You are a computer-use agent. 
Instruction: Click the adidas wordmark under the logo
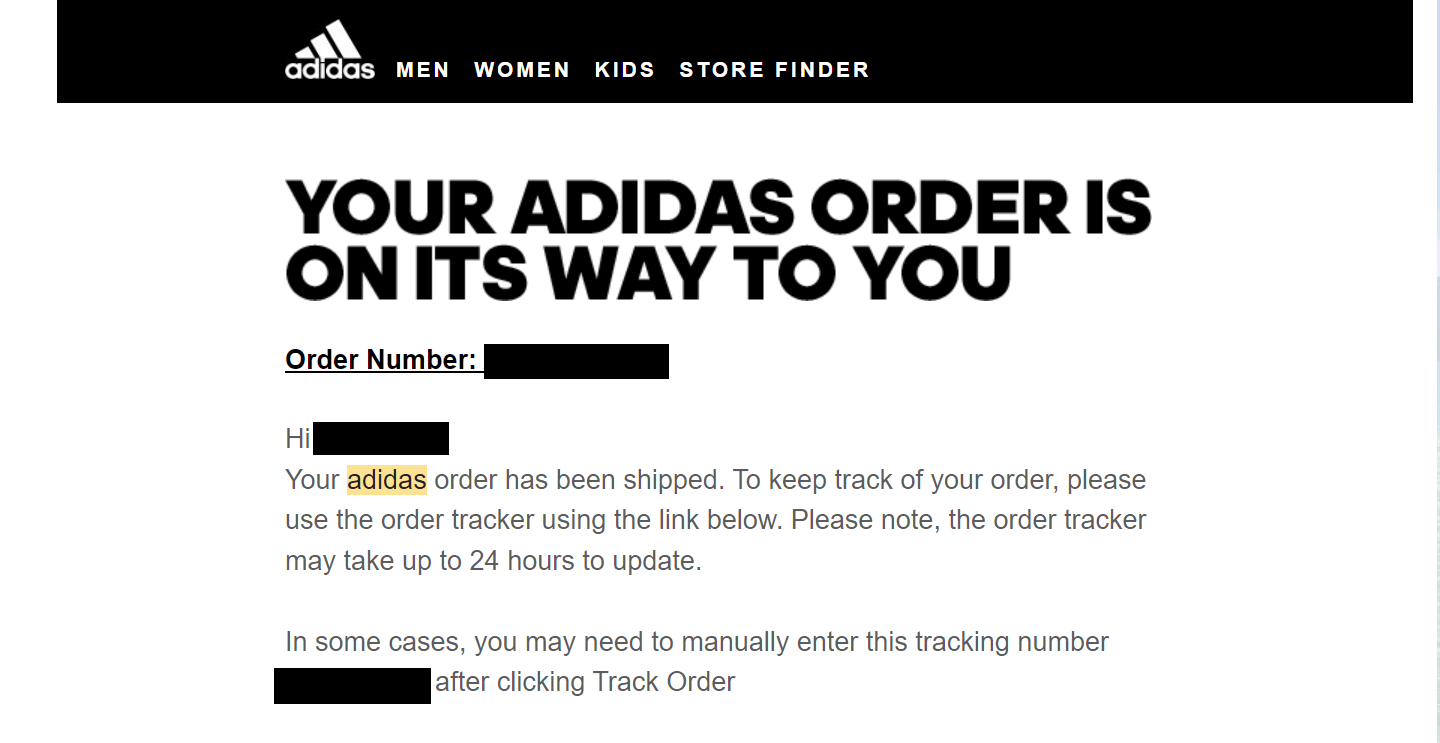pos(330,68)
